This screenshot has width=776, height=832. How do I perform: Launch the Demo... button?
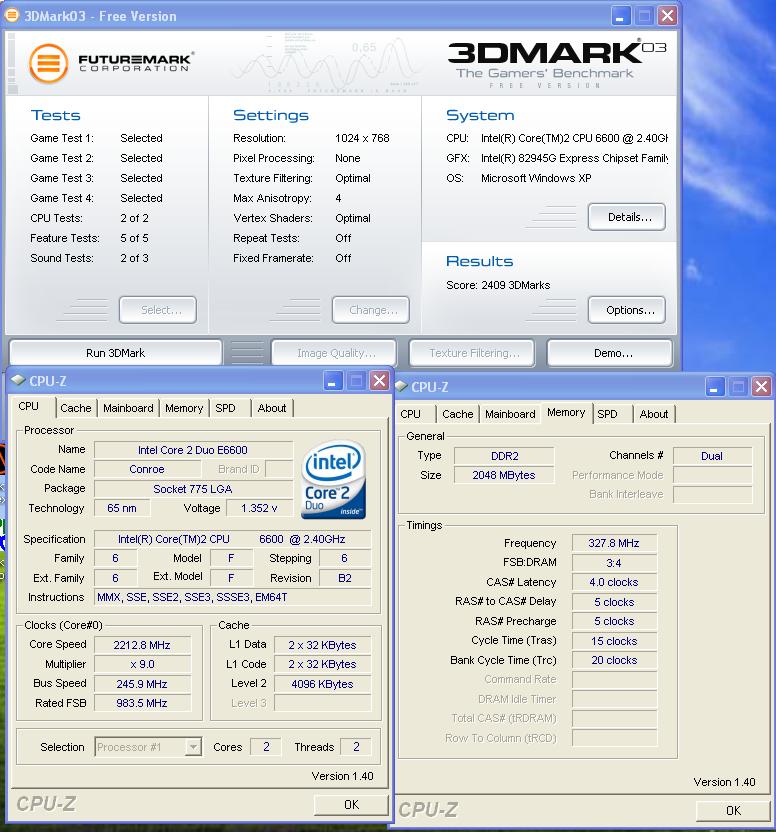pyautogui.click(x=610, y=353)
